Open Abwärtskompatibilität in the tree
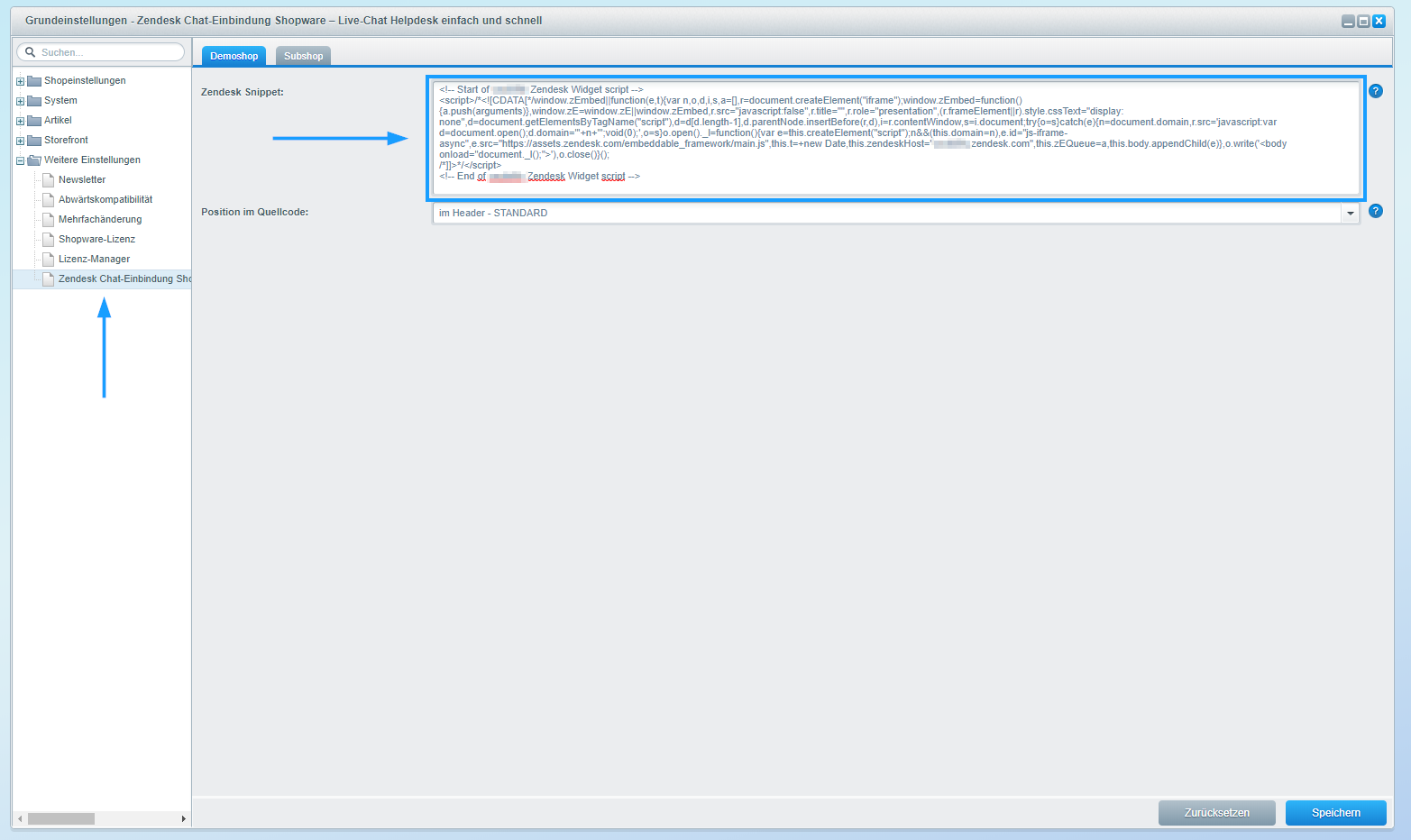This screenshot has width=1411, height=840. pyautogui.click(x=105, y=199)
